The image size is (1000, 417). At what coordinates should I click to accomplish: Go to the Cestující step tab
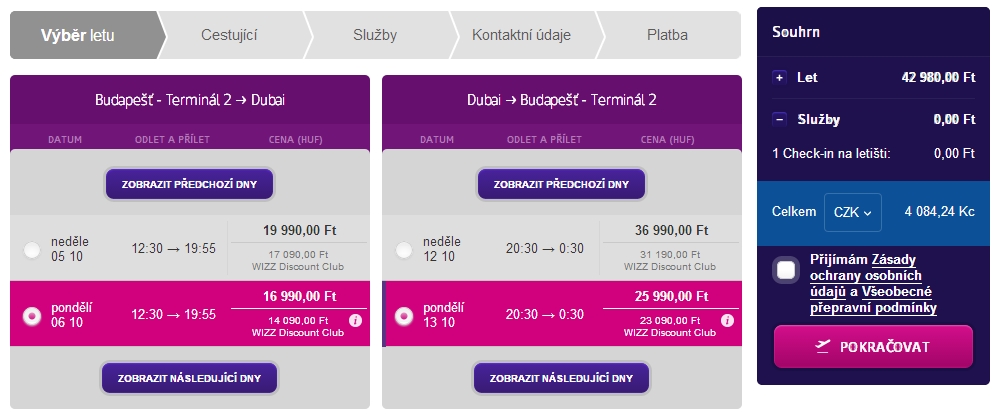coord(231,35)
